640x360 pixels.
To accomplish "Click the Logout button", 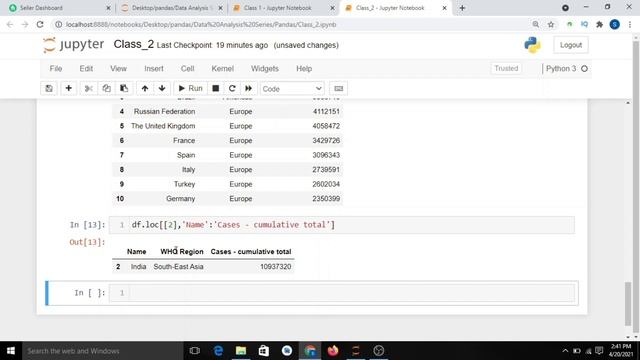I will [x=571, y=45].
